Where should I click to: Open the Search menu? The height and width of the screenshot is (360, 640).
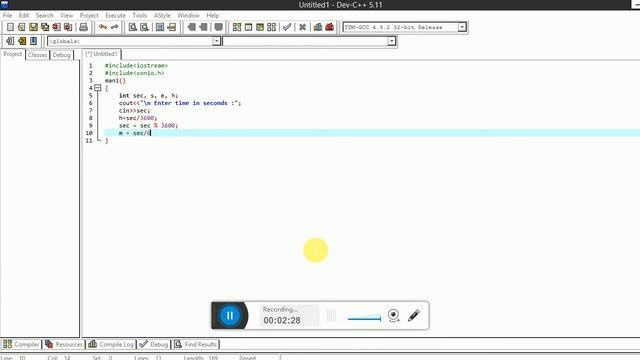(x=44, y=16)
